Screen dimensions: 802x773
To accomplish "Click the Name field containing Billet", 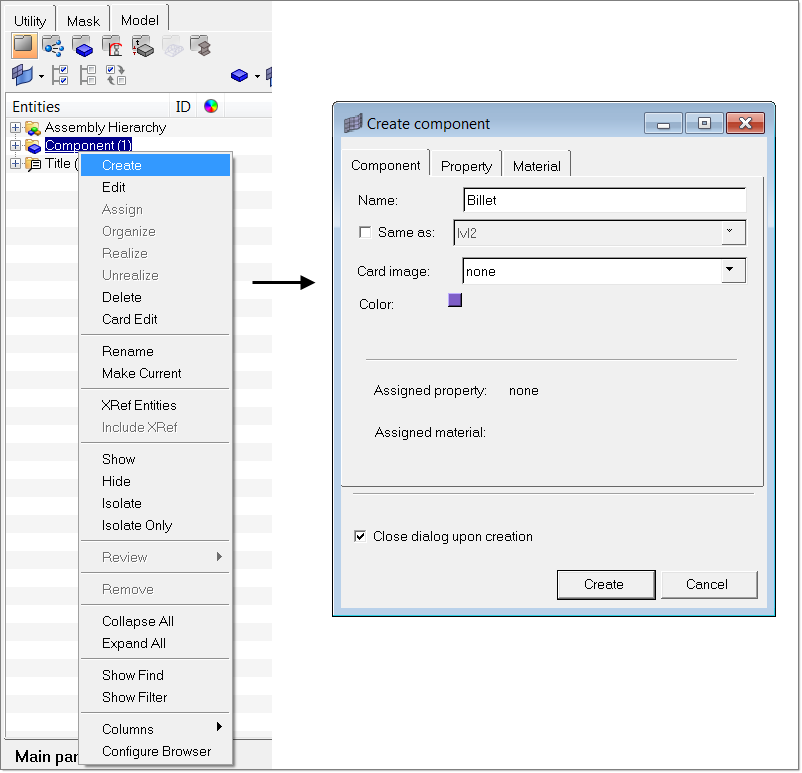I will 604,200.
